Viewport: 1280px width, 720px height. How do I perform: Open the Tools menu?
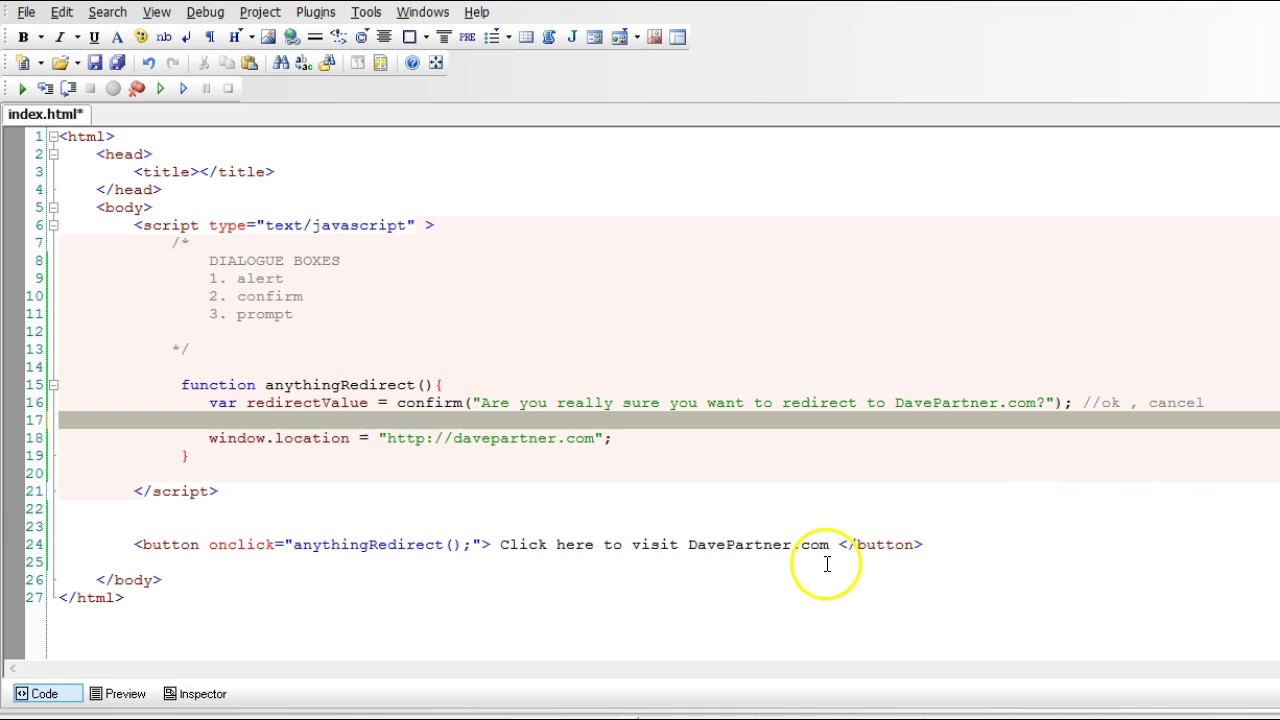click(x=366, y=12)
